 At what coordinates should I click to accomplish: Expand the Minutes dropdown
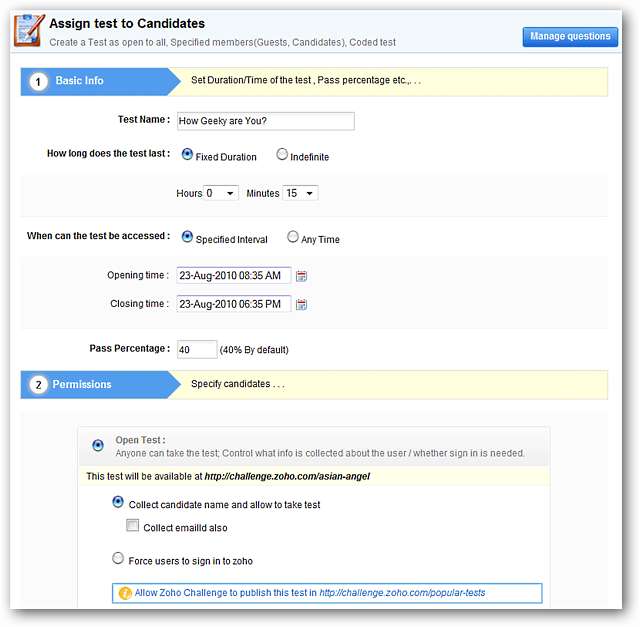click(300, 193)
